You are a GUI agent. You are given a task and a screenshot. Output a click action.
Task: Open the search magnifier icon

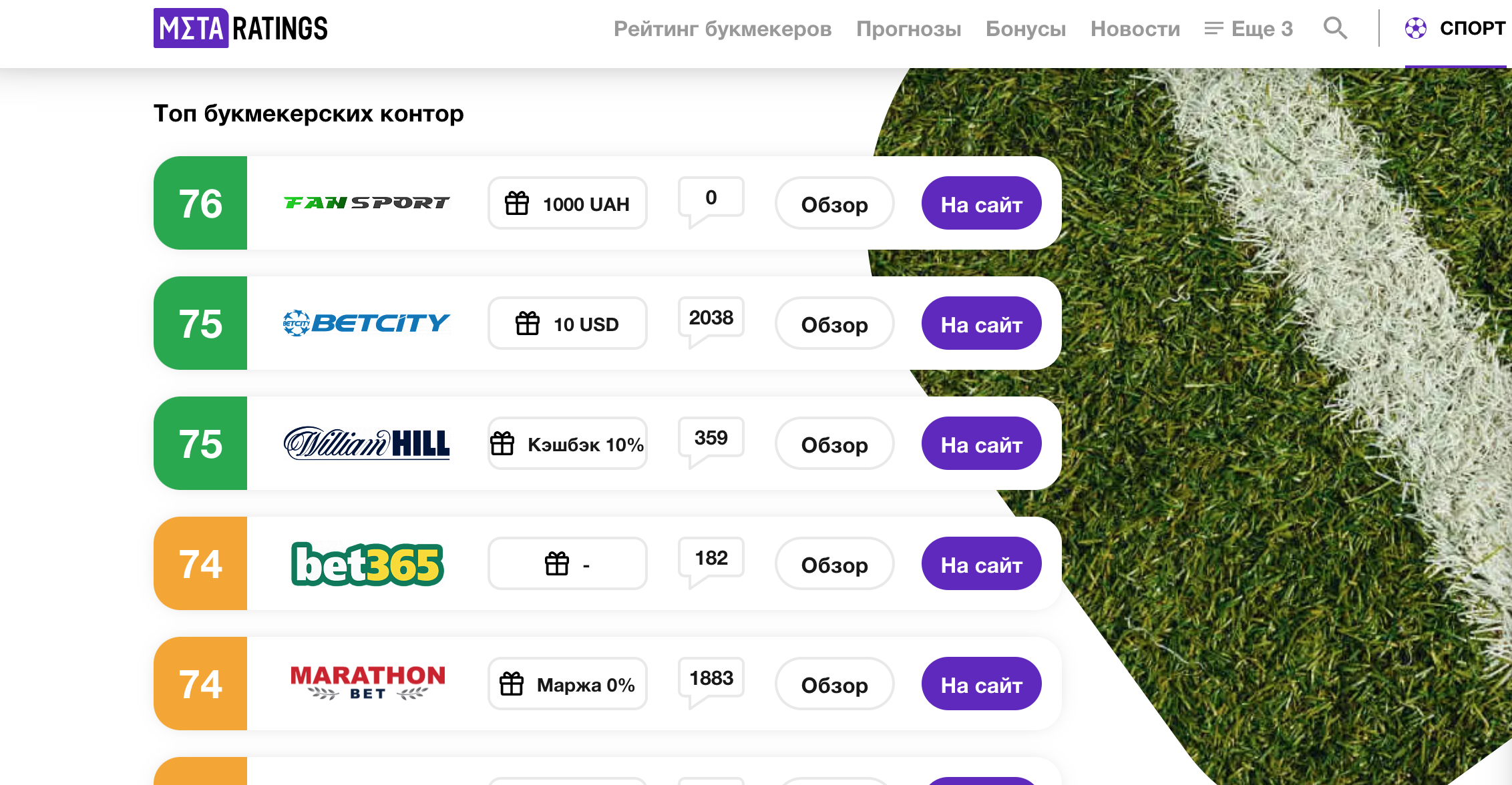point(1335,28)
